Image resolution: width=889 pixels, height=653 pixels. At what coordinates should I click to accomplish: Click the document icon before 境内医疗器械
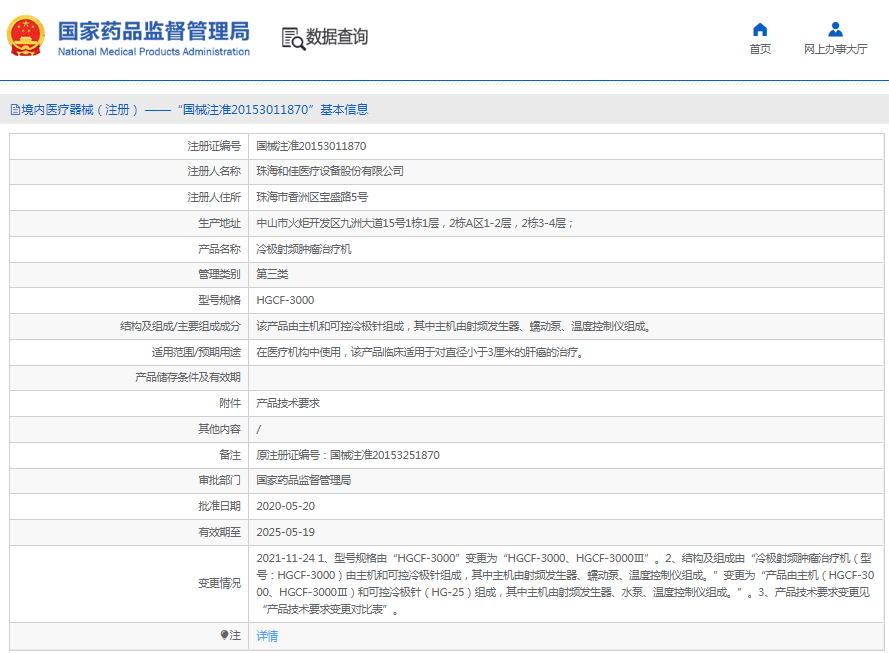click(15, 110)
